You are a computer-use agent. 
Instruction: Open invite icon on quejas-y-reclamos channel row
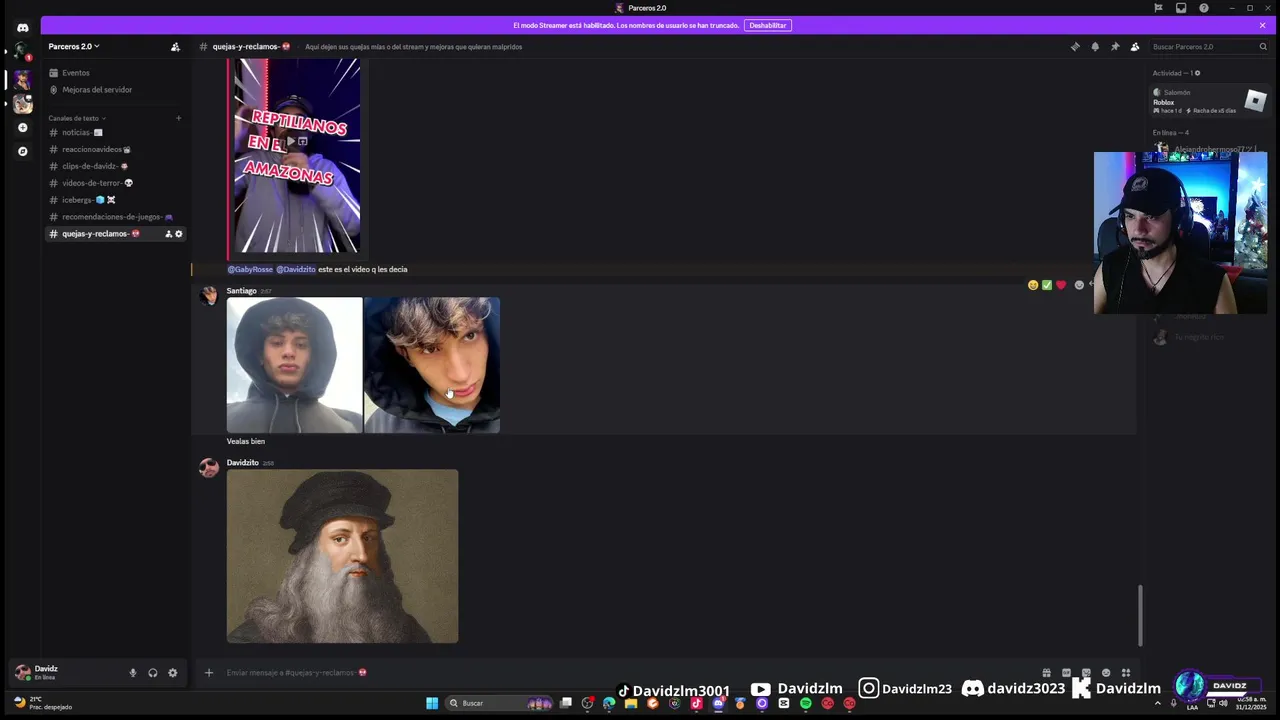pos(168,234)
